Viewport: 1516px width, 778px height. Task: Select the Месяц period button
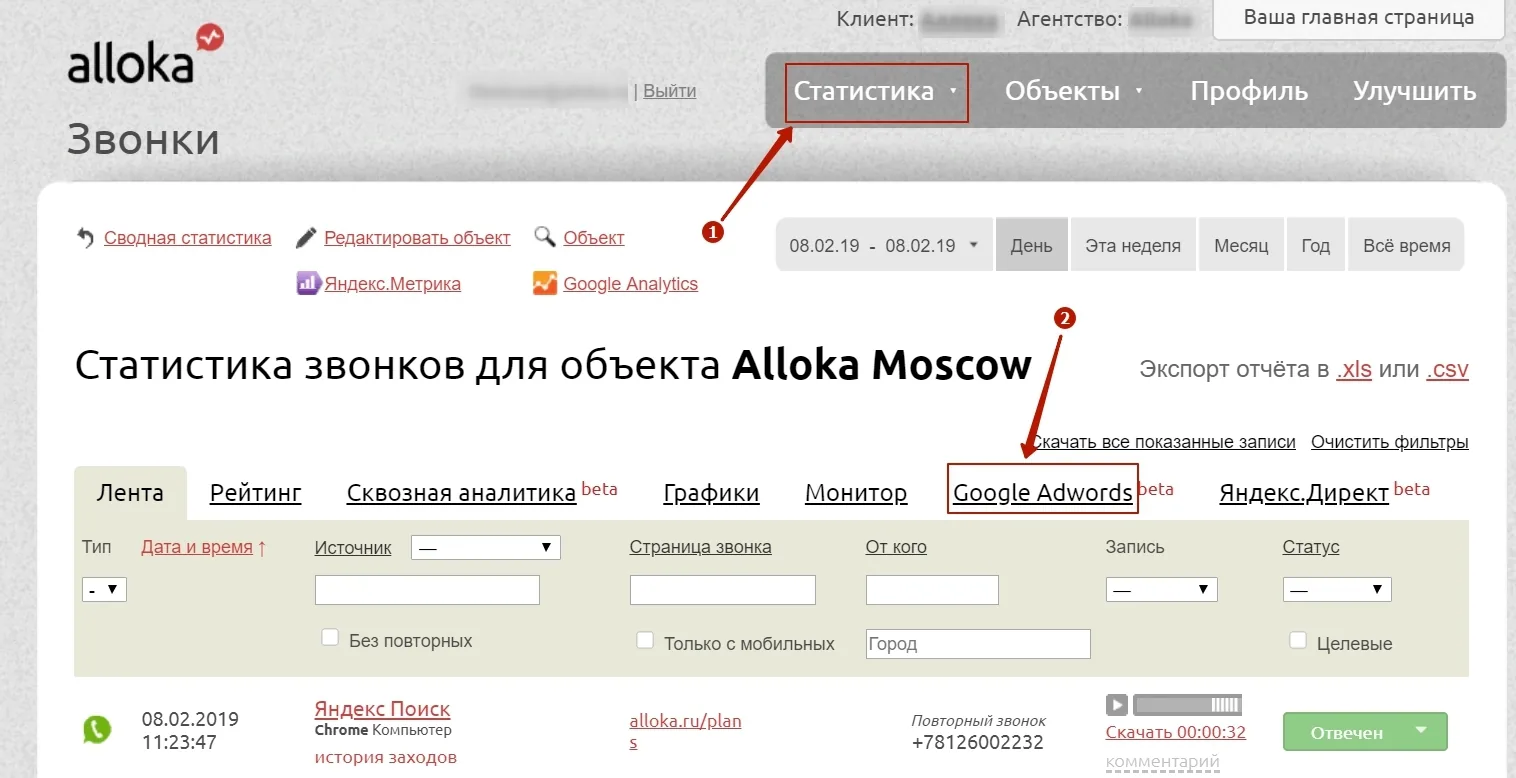pyautogui.click(x=1241, y=245)
